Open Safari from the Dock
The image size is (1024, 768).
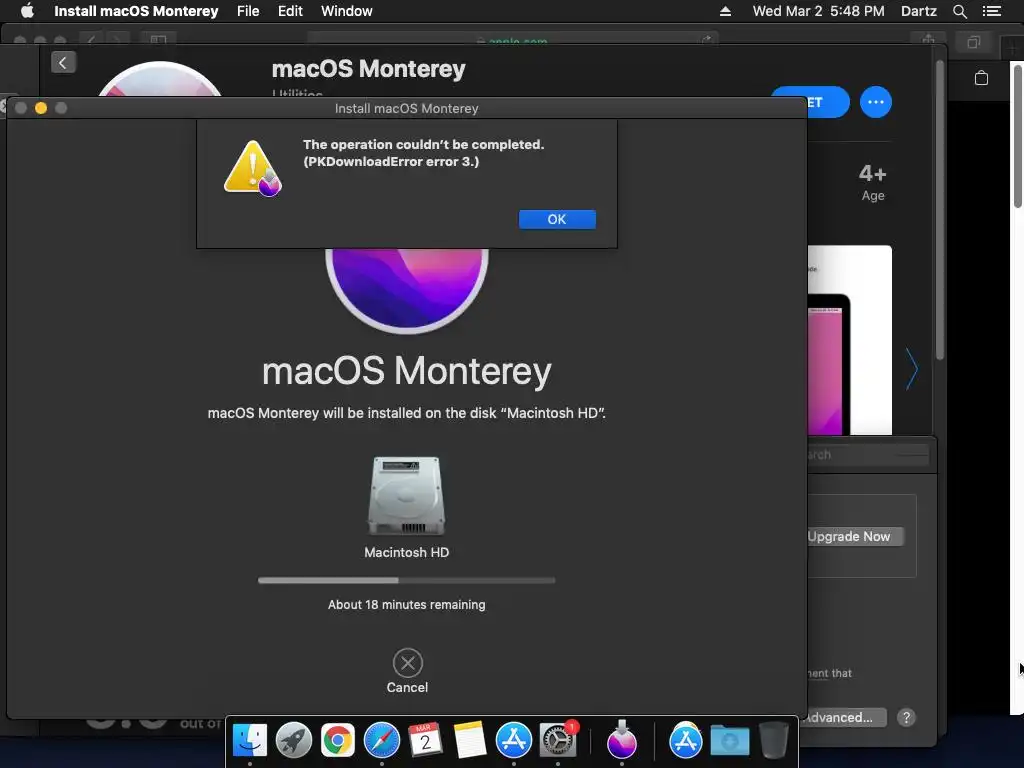click(x=382, y=741)
